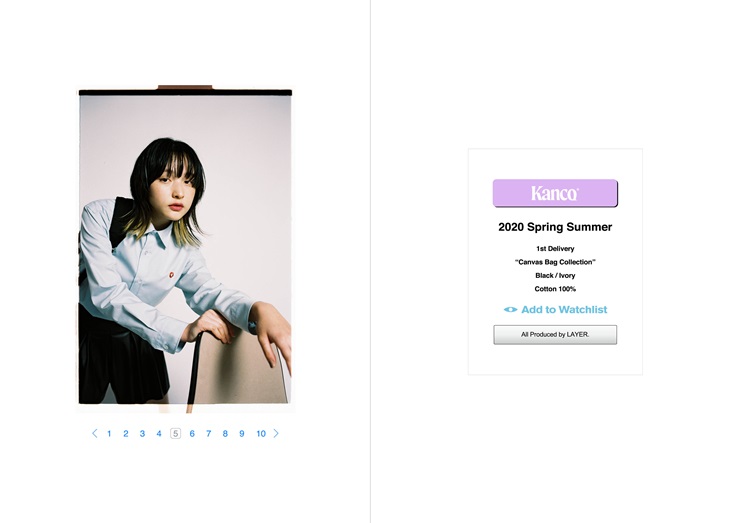View page 8 of the lookbook

coord(225,433)
